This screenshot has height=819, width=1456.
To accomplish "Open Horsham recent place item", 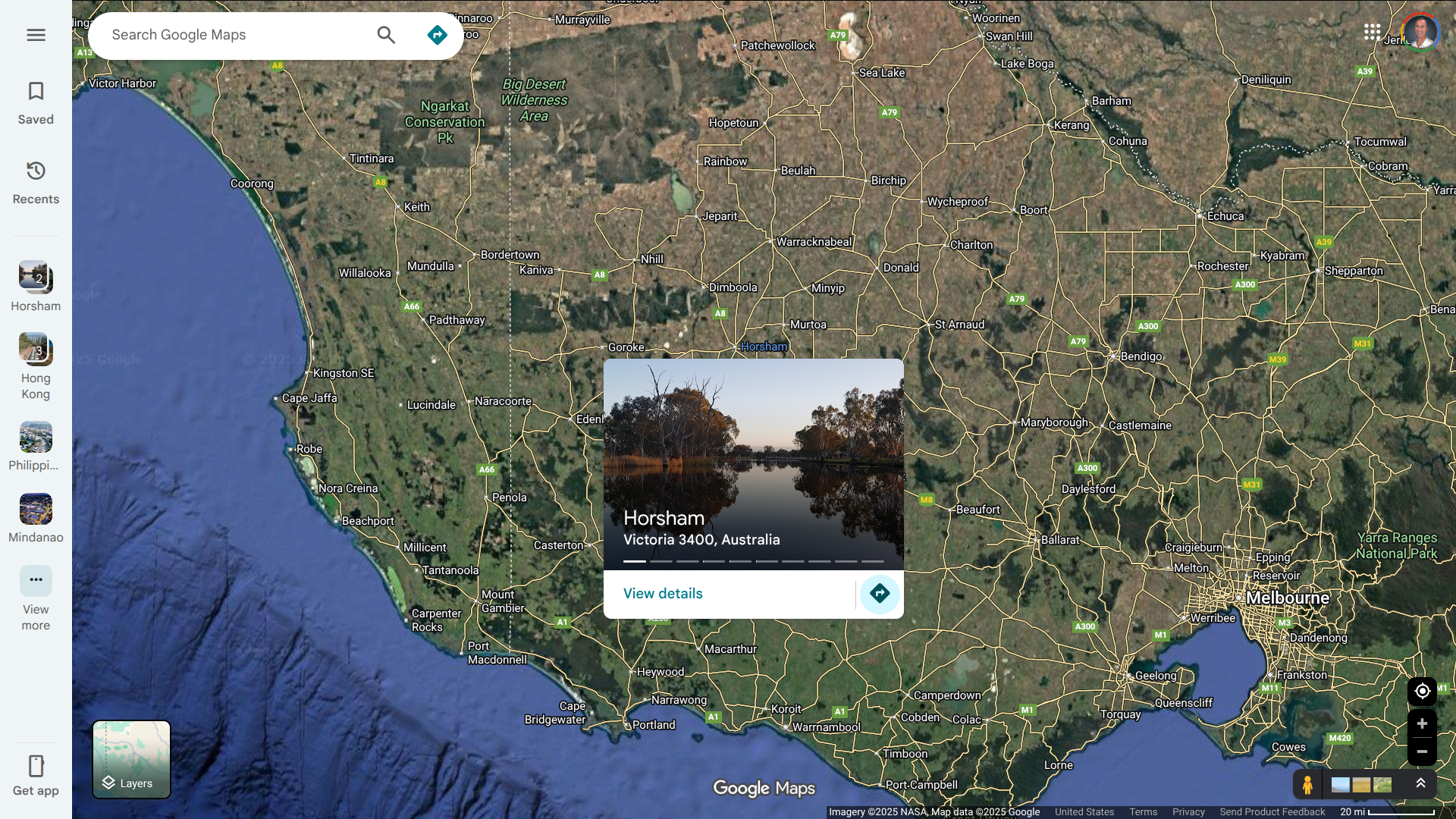I will 36,285.
